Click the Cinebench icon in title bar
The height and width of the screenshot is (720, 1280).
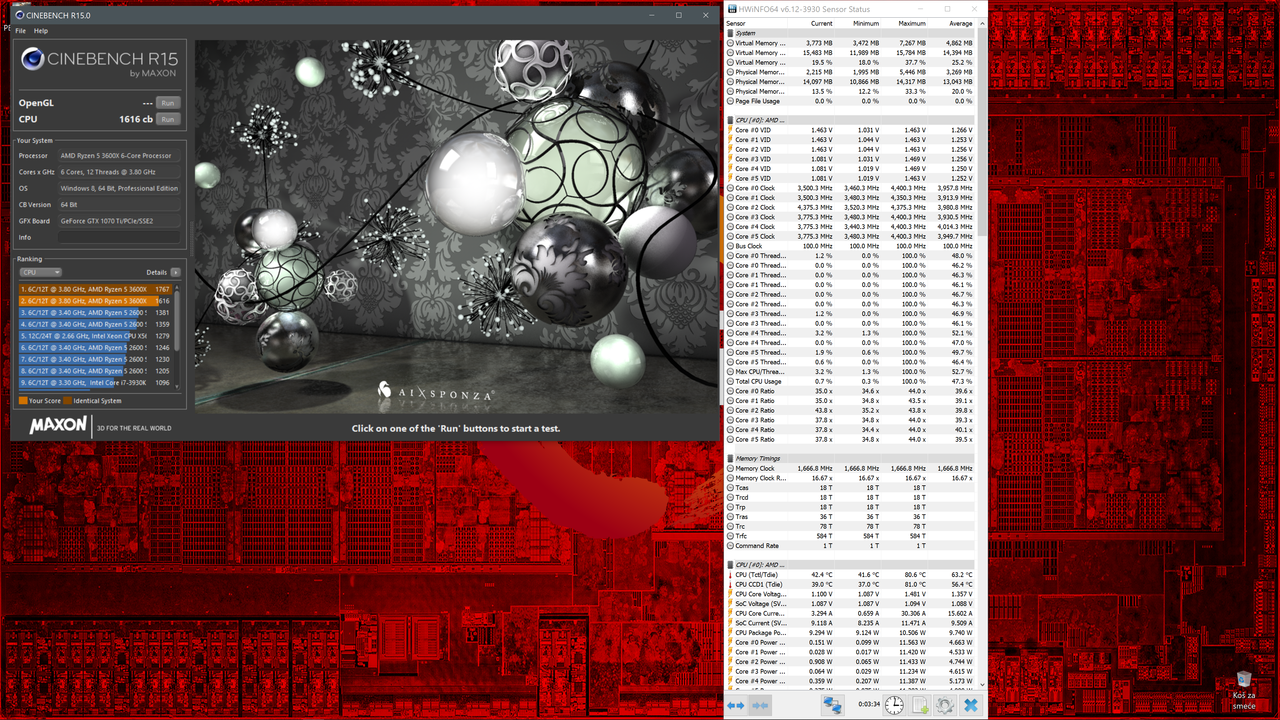coord(19,15)
